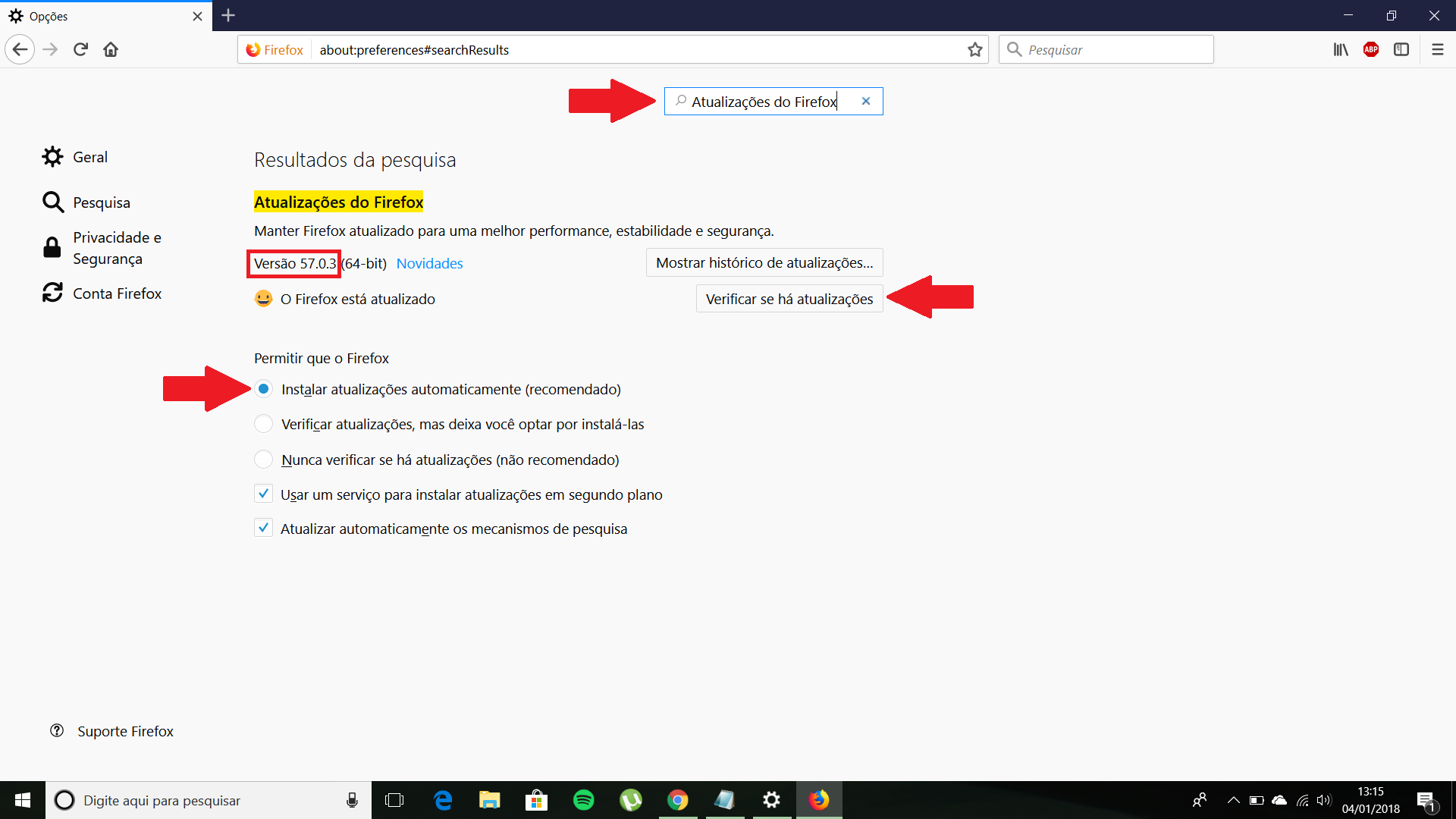Select never check for updates radio

(x=263, y=460)
